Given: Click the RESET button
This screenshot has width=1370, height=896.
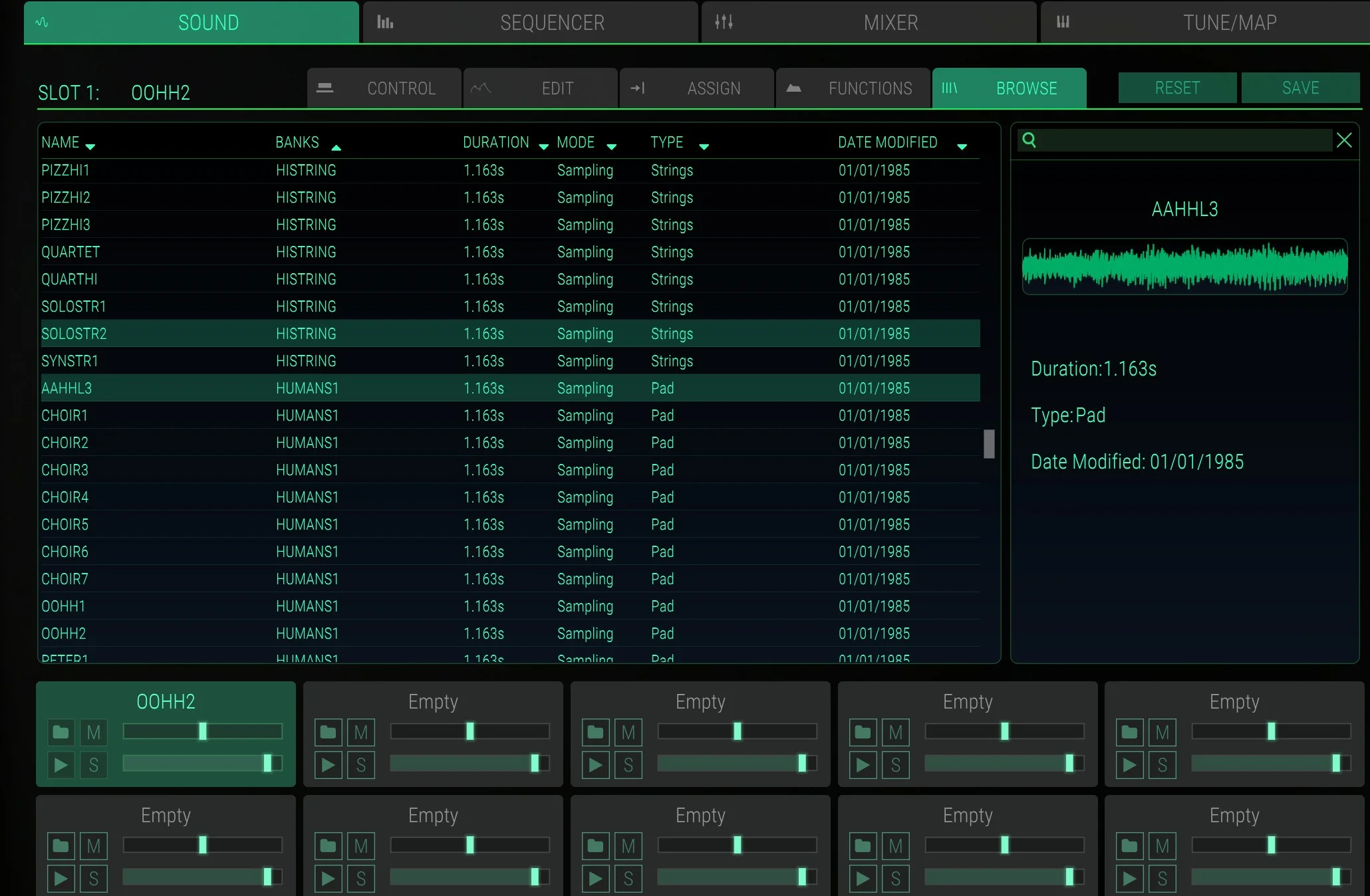Looking at the screenshot, I should (x=1177, y=88).
